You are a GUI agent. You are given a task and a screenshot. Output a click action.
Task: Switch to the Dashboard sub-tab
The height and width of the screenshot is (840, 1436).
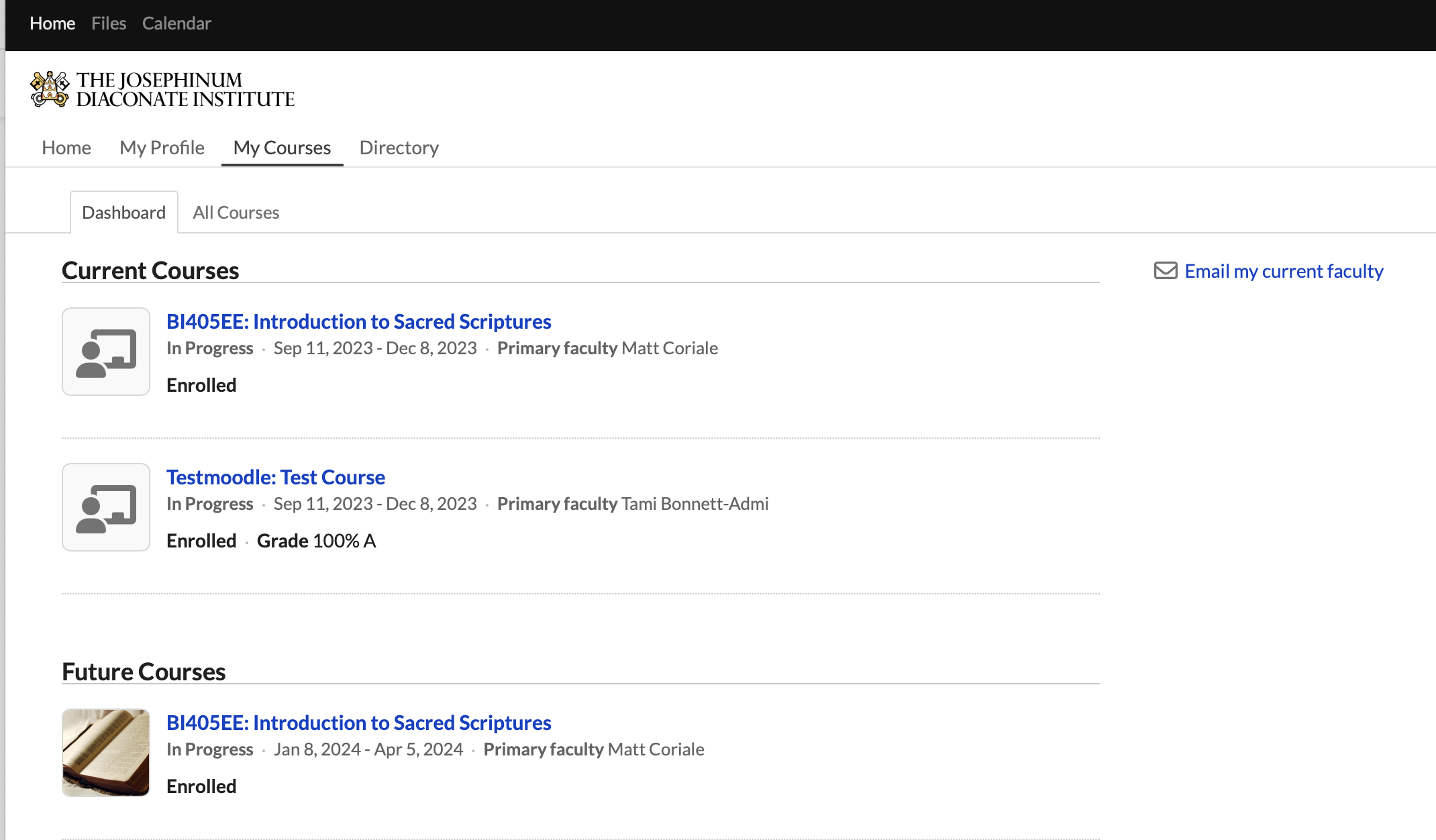(x=123, y=213)
